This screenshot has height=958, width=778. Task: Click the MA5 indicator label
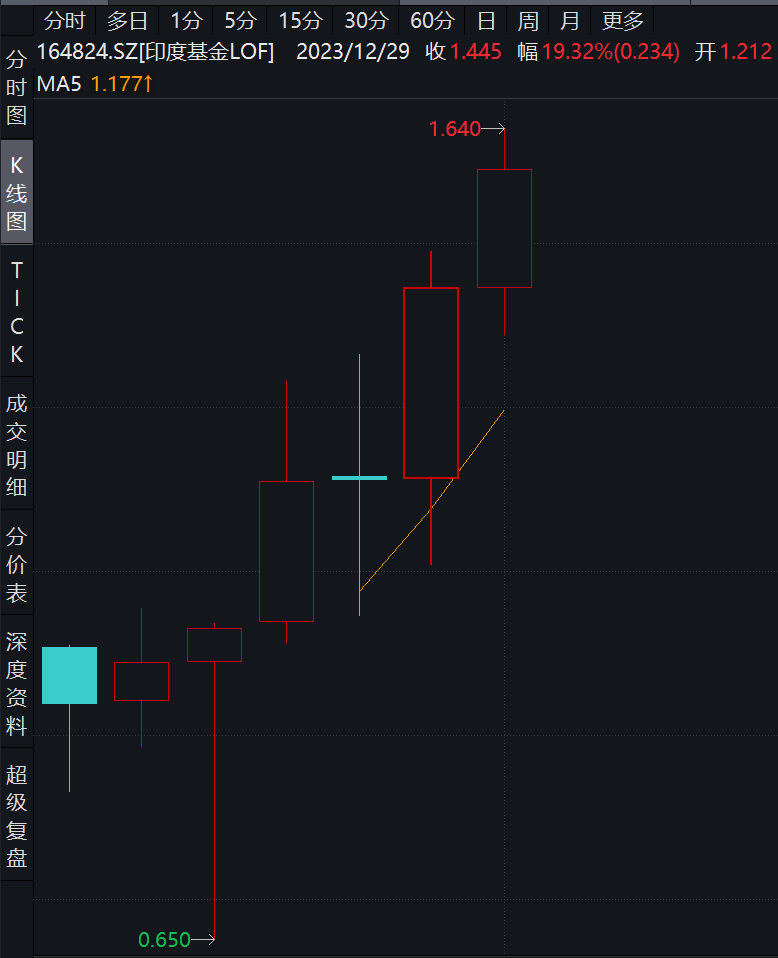pyautogui.click(x=59, y=84)
